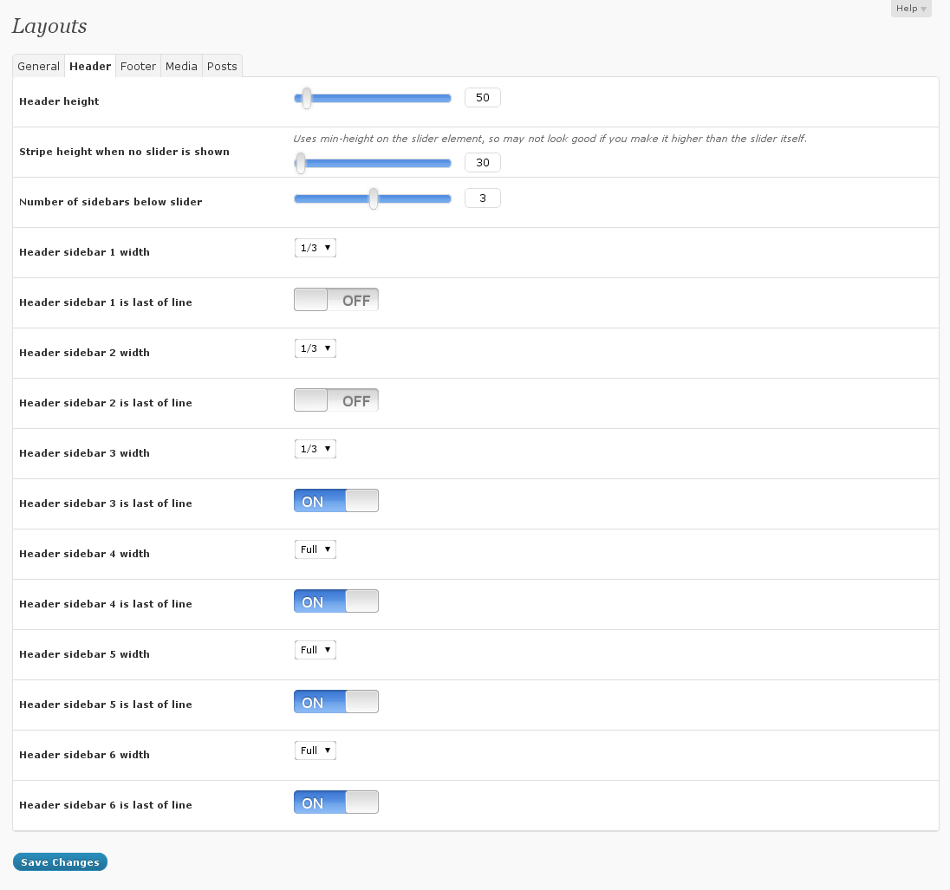
Task: Click the Header height value field
Action: coord(482,98)
